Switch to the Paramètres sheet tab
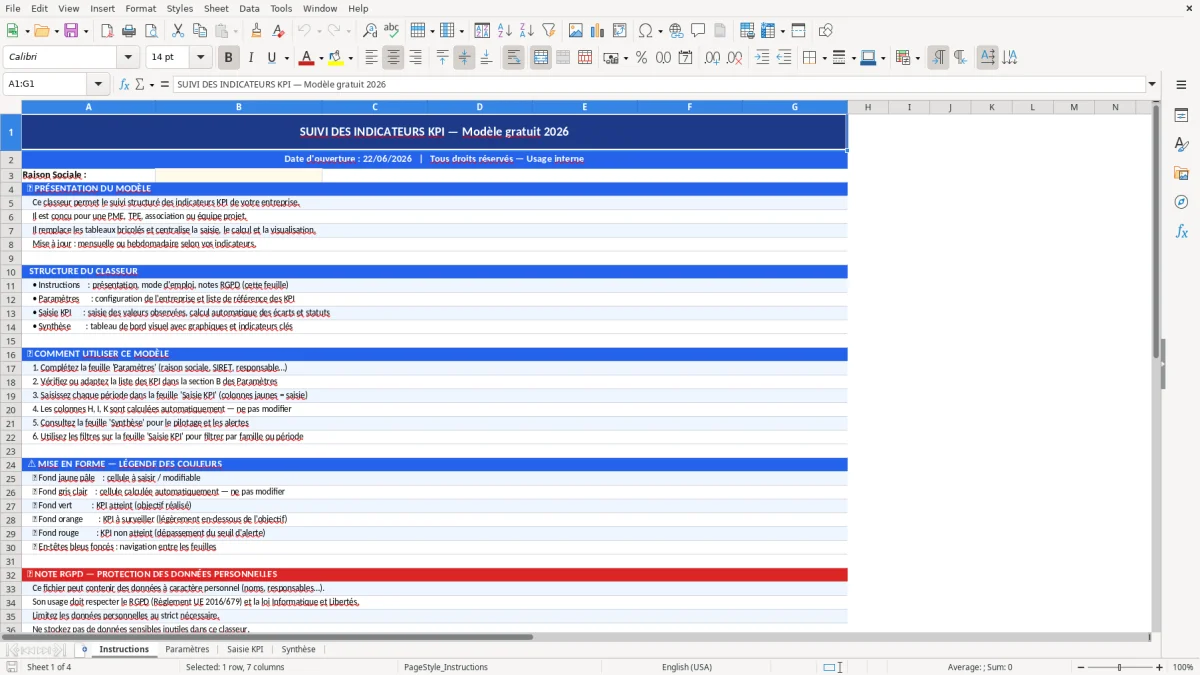The image size is (1200, 675). (187, 649)
